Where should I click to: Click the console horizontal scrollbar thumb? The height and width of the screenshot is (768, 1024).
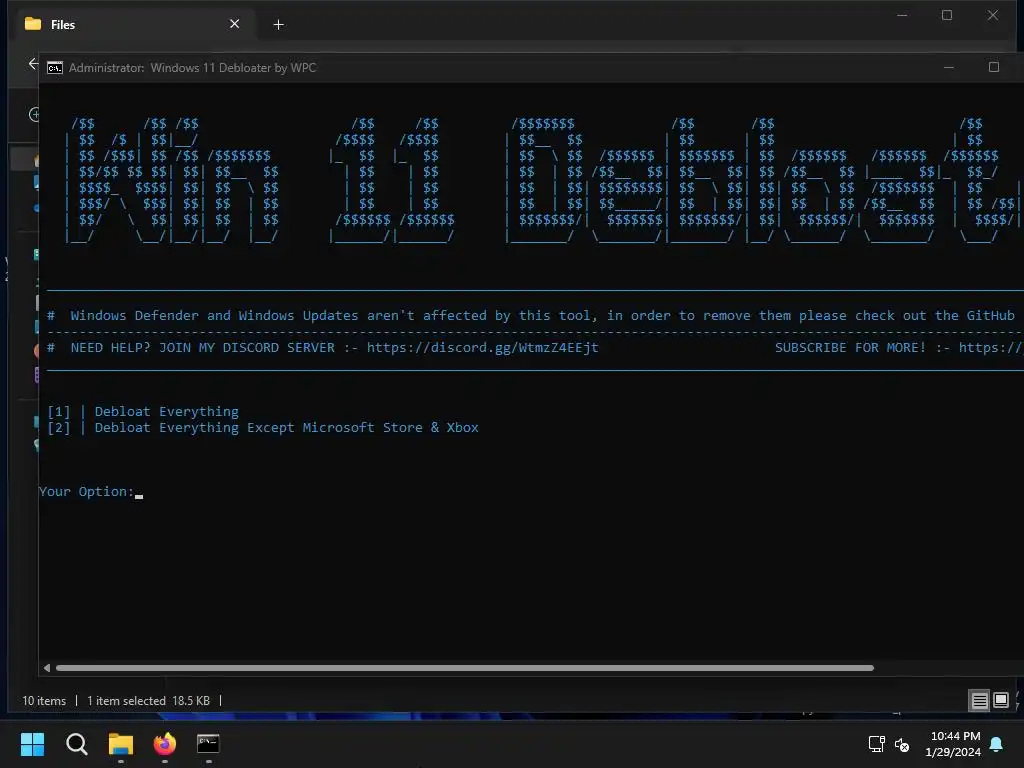pyautogui.click(x=464, y=668)
